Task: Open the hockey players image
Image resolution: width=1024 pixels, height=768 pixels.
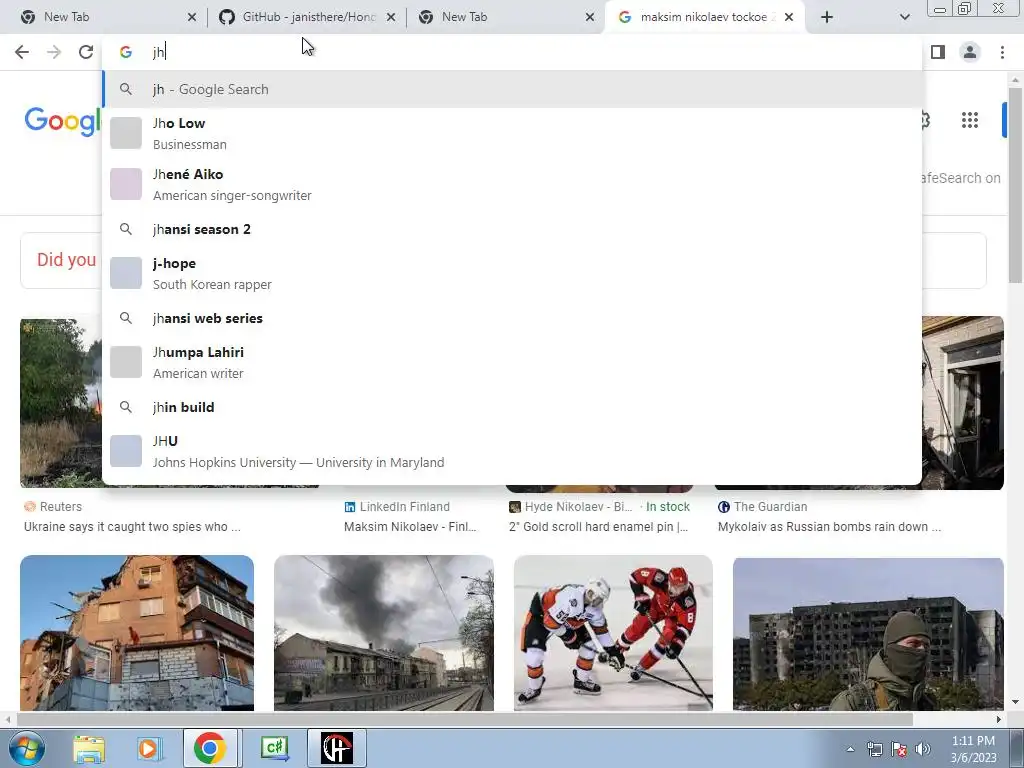Action: [x=613, y=633]
